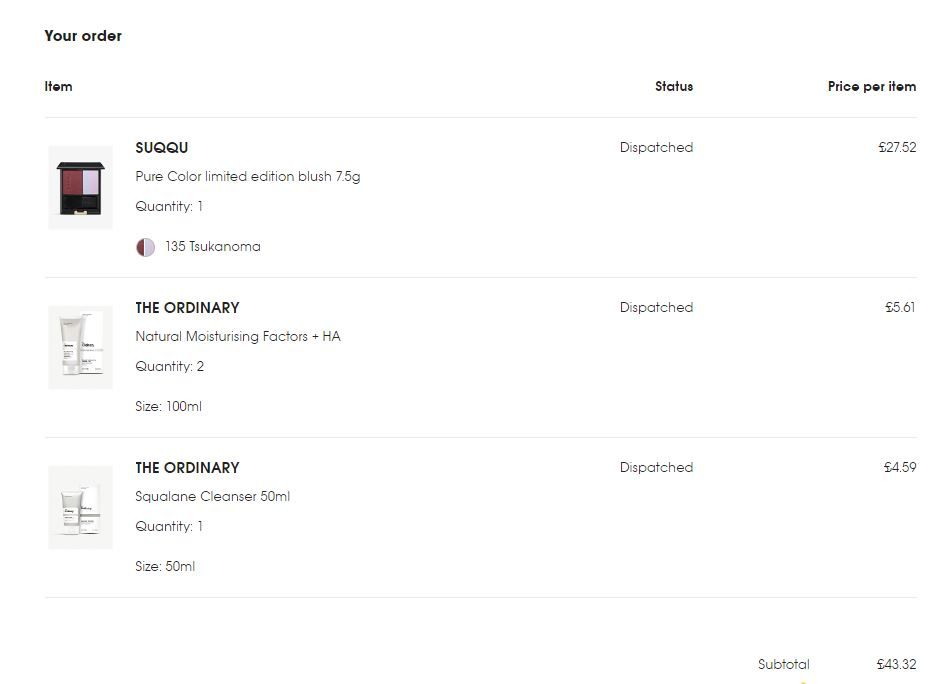Click the £27.52 price
The width and height of the screenshot is (945, 684).
click(897, 148)
